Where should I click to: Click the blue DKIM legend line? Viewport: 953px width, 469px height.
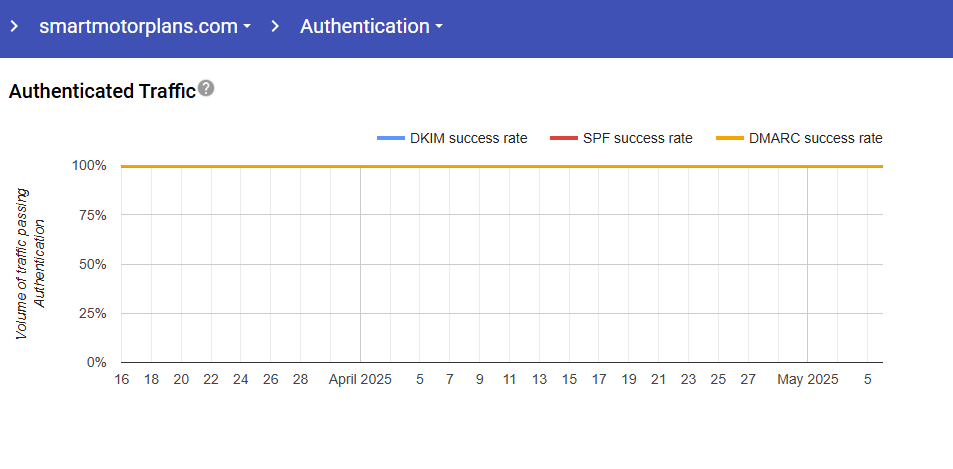(390, 139)
